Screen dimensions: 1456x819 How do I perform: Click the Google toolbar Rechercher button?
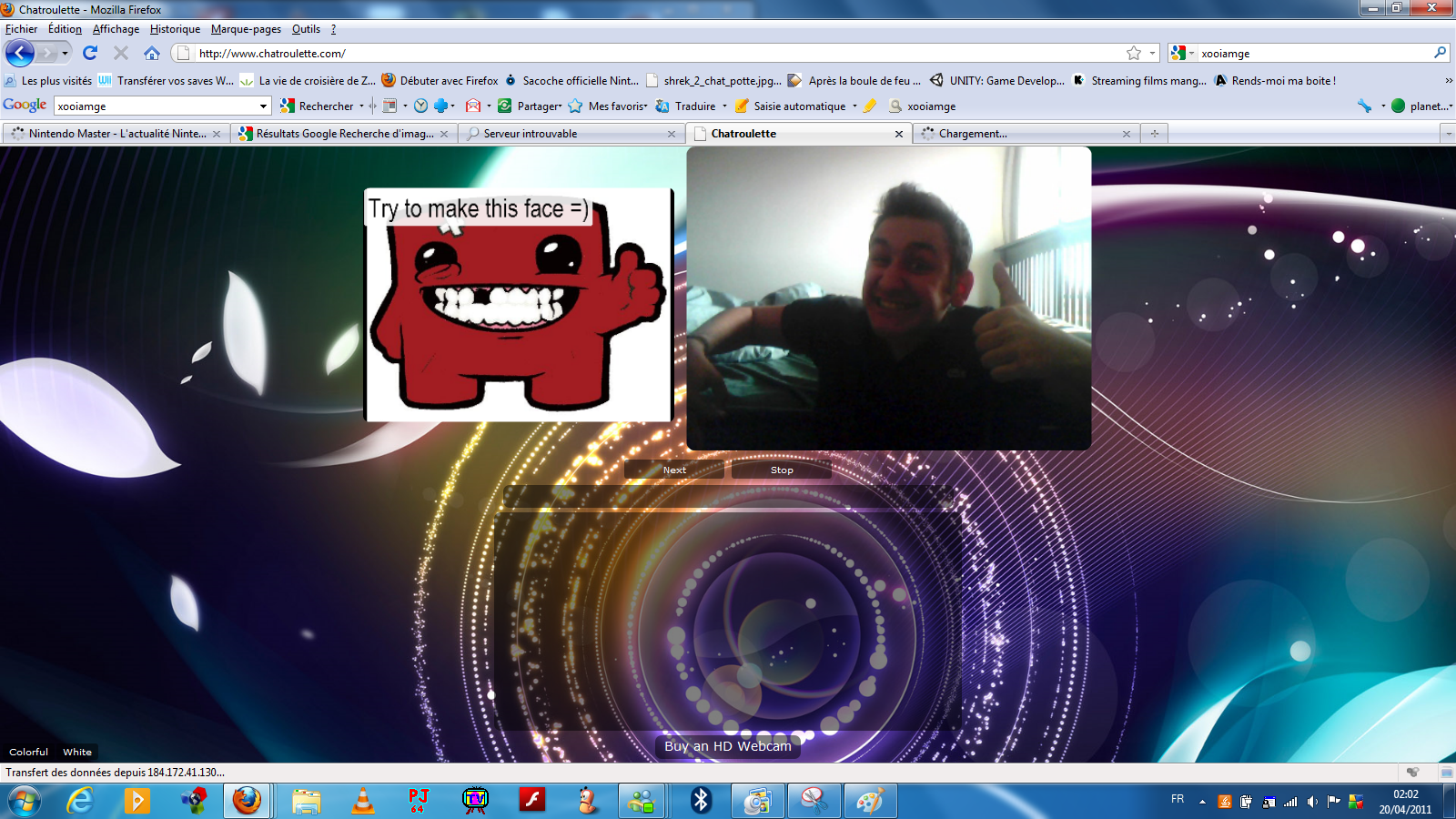tap(318, 106)
